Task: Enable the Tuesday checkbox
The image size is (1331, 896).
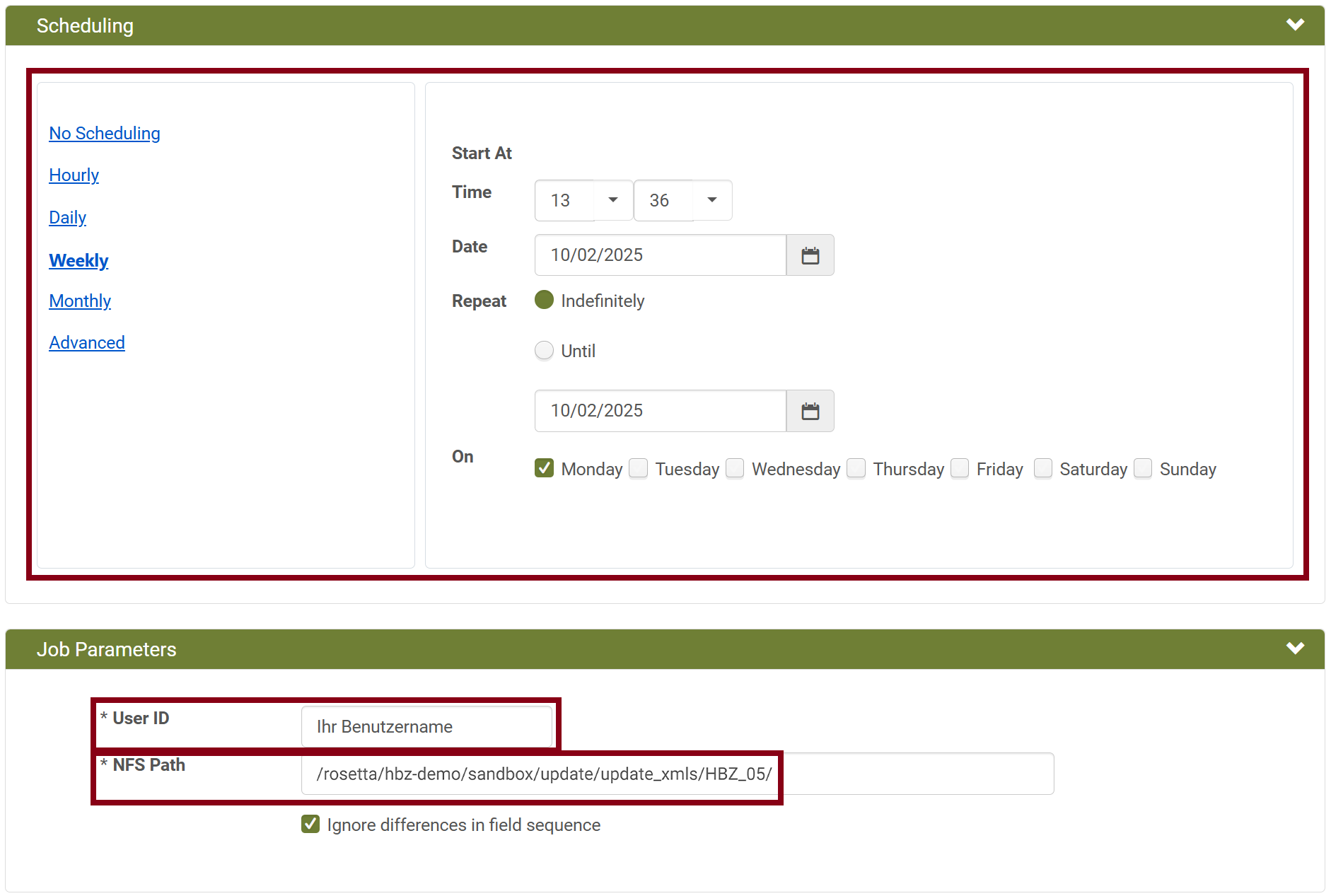Action: coord(639,468)
